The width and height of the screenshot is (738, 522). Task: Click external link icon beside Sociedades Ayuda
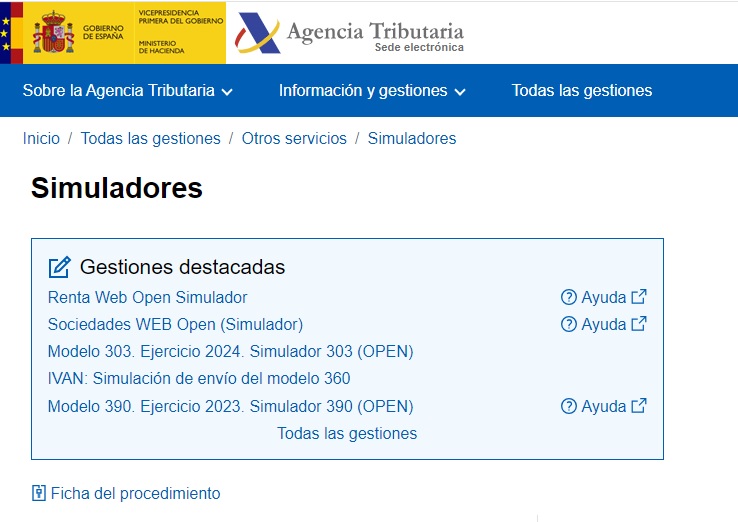(x=639, y=323)
